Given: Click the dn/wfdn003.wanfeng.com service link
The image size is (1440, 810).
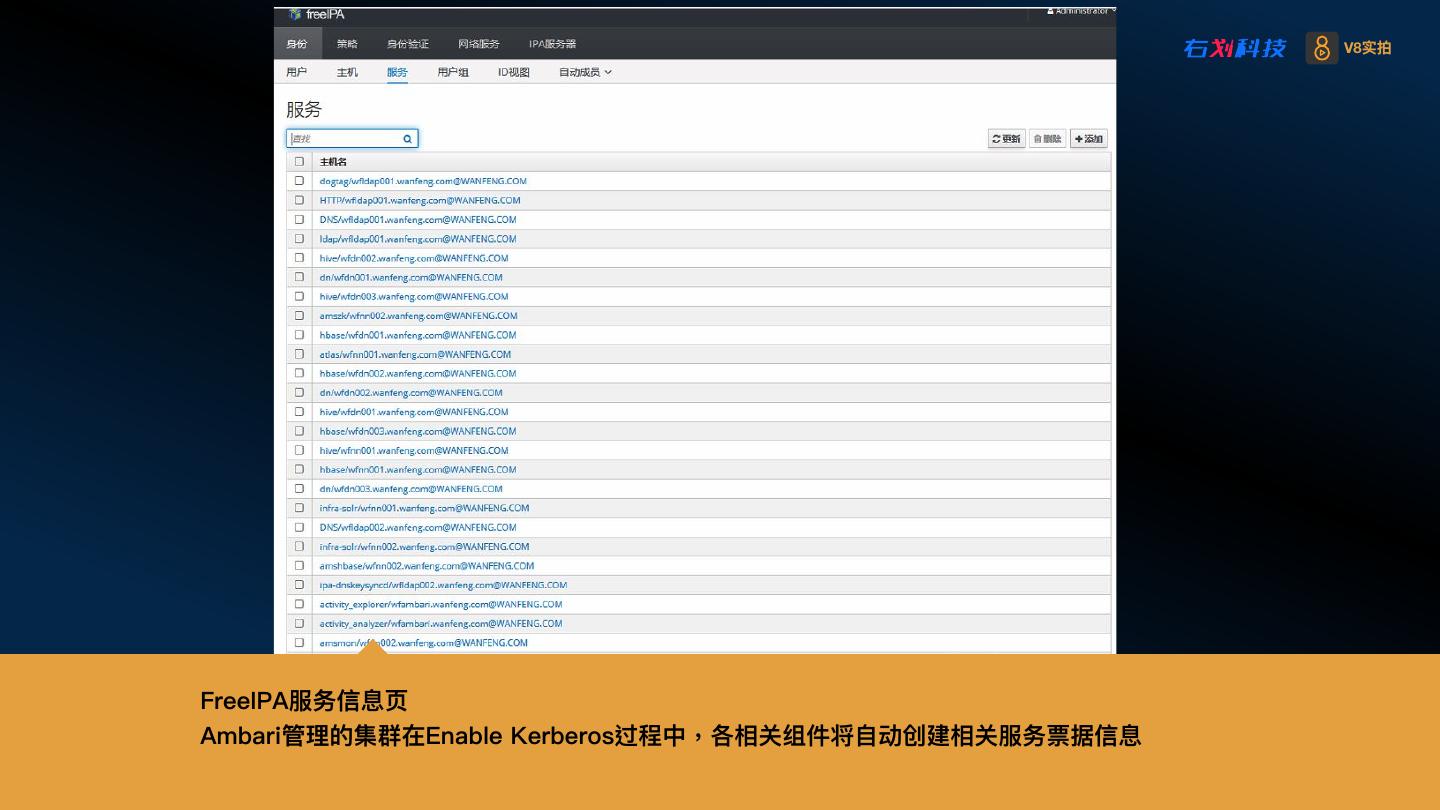Looking at the screenshot, I should (411, 489).
